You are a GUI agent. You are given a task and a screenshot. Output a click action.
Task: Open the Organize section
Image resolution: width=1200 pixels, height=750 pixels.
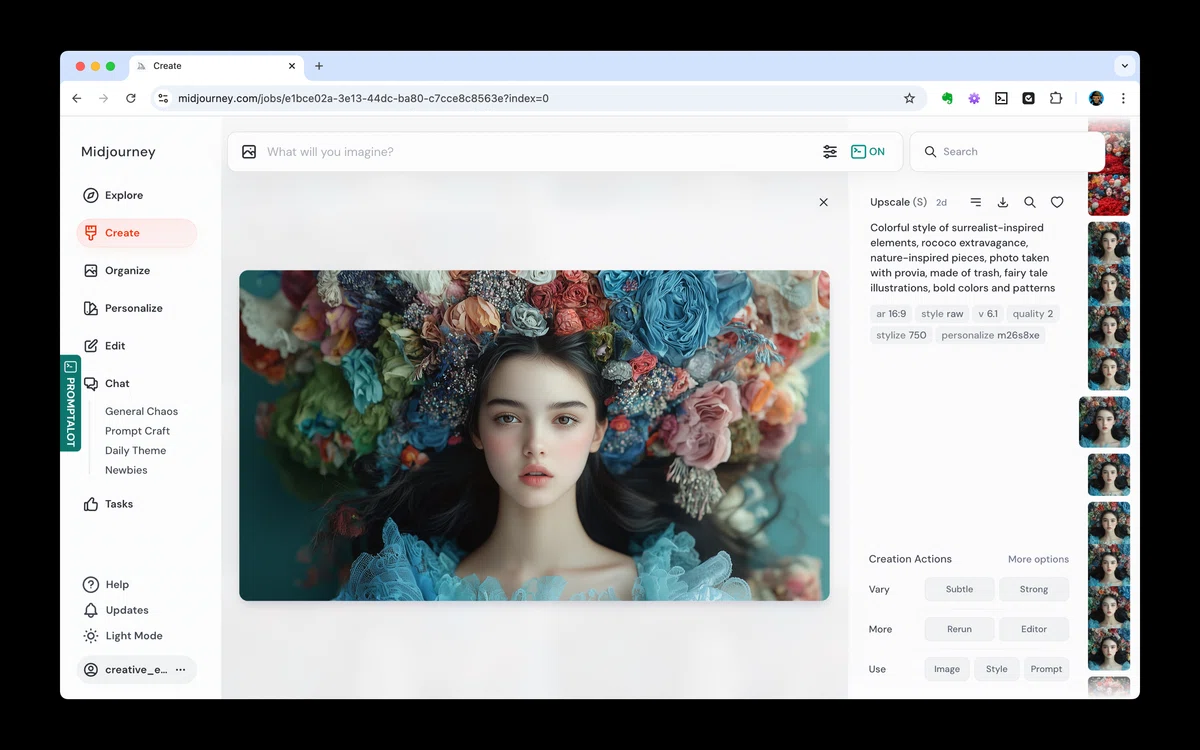117,270
